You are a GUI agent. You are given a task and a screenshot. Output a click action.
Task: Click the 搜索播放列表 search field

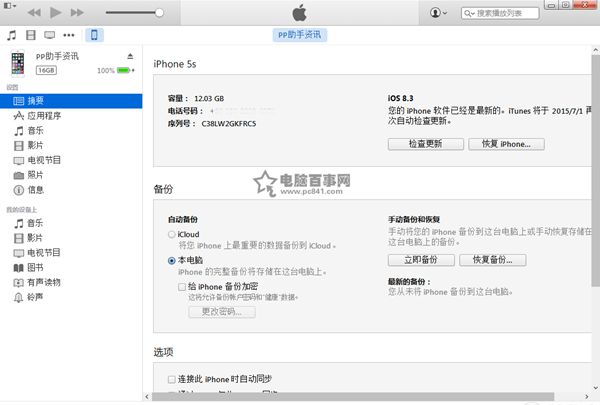point(510,12)
